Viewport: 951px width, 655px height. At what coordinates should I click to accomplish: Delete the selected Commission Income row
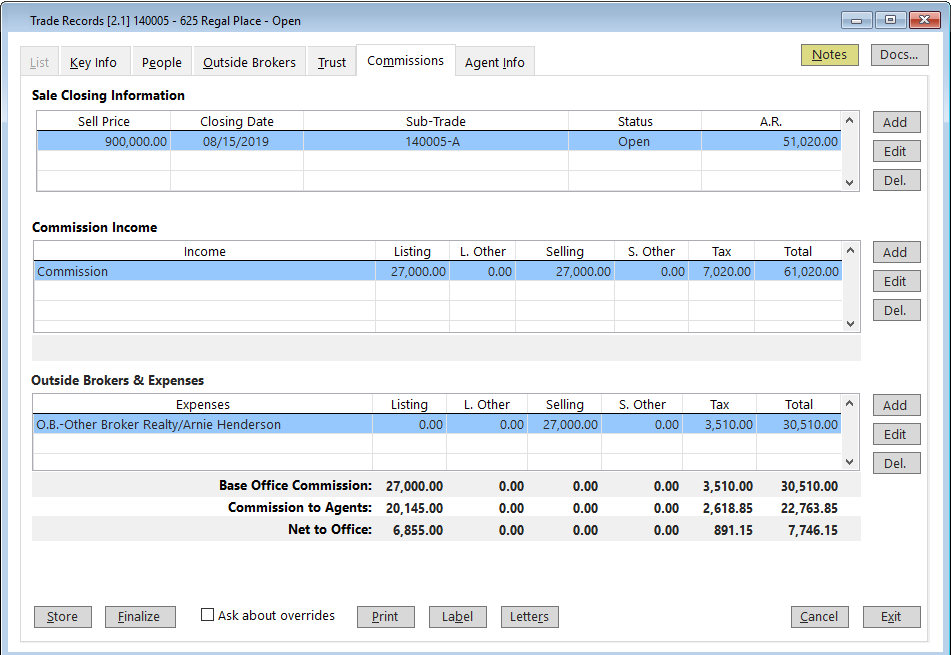pos(896,310)
